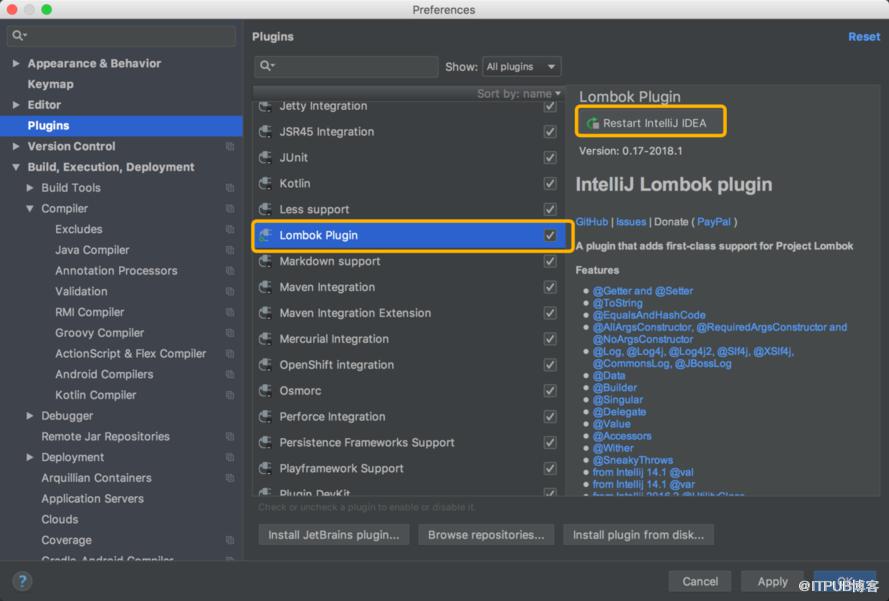
Task: Toggle the Maven Integration Extension checkbox
Action: [x=550, y=313]
